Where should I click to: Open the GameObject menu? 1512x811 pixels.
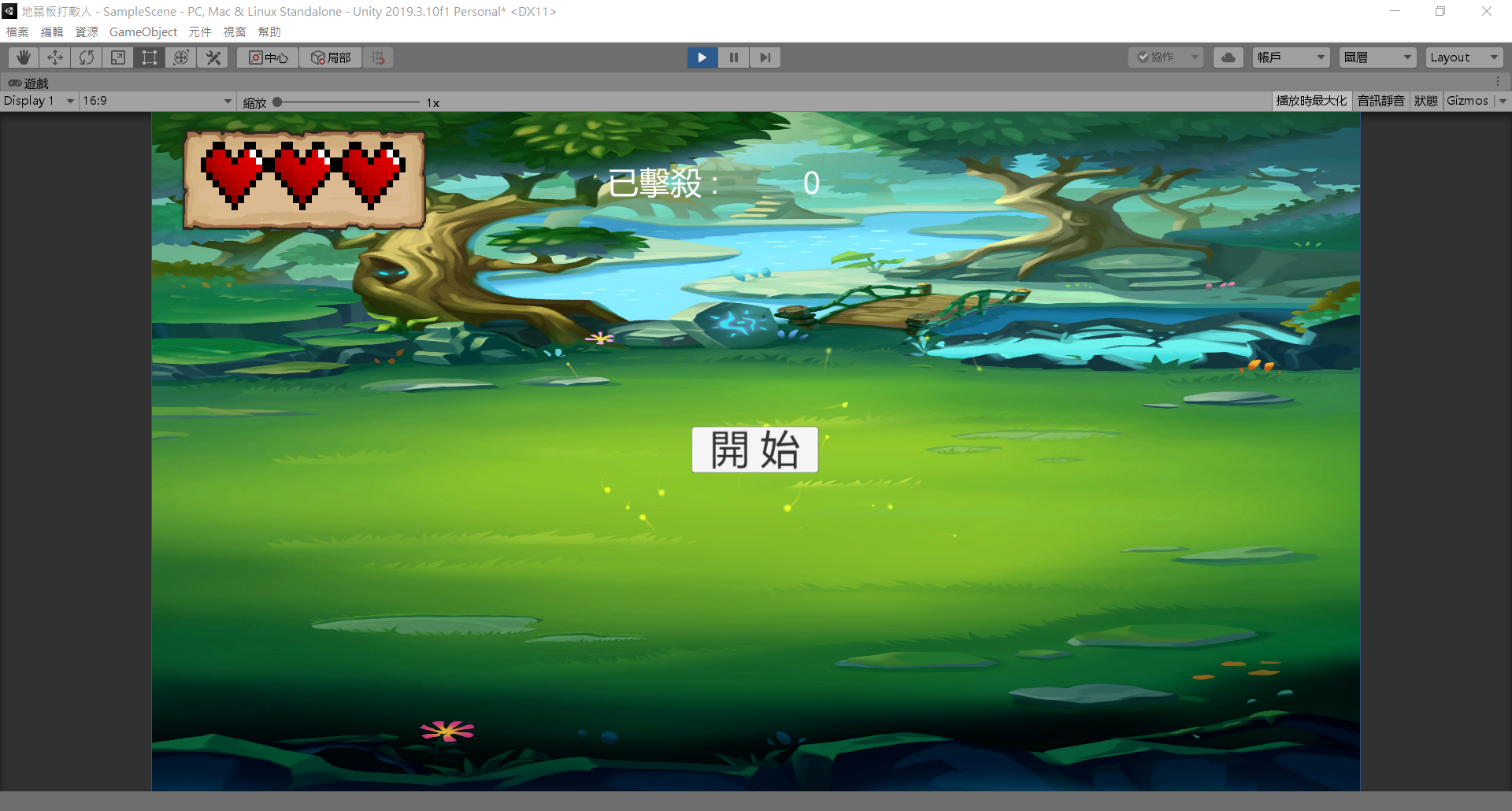tap(143, 31)
